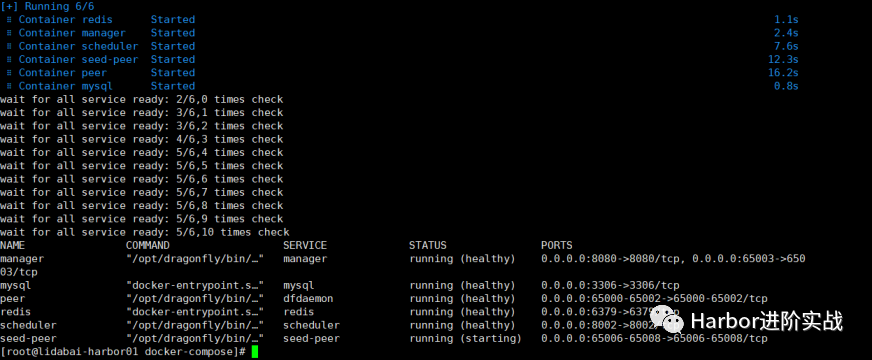Click the 0.0.0.0:3306->3306/tcp port mapping
The width and height of the screenshot is (872, 360).
pos(610,285)
